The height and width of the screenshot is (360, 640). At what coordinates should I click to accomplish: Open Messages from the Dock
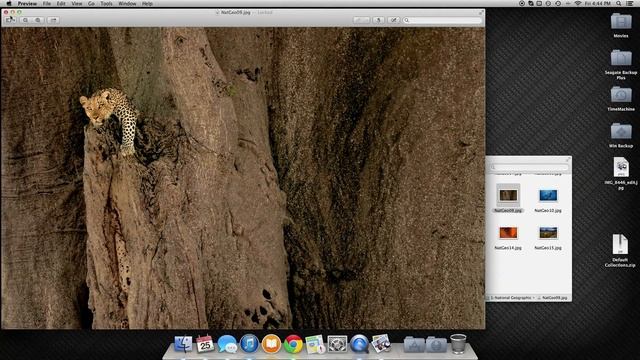click(227, 344)
